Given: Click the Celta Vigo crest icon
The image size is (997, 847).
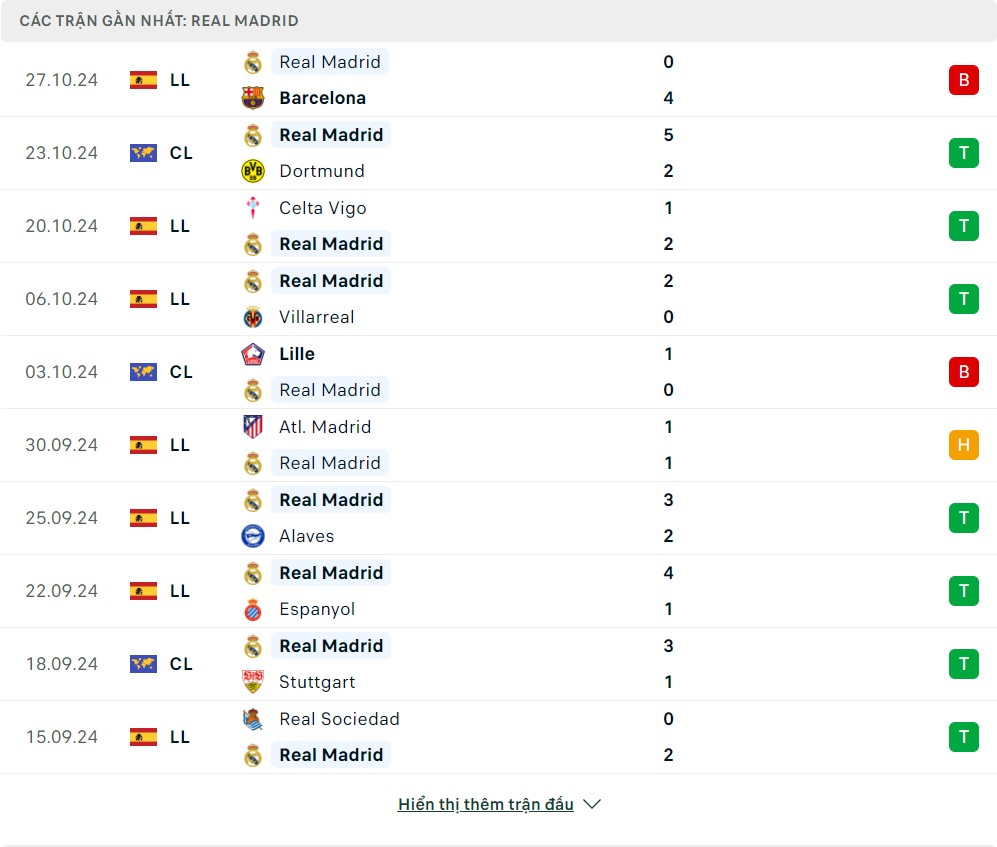Looking at the screenshot, I should click(x=253, y=208).
